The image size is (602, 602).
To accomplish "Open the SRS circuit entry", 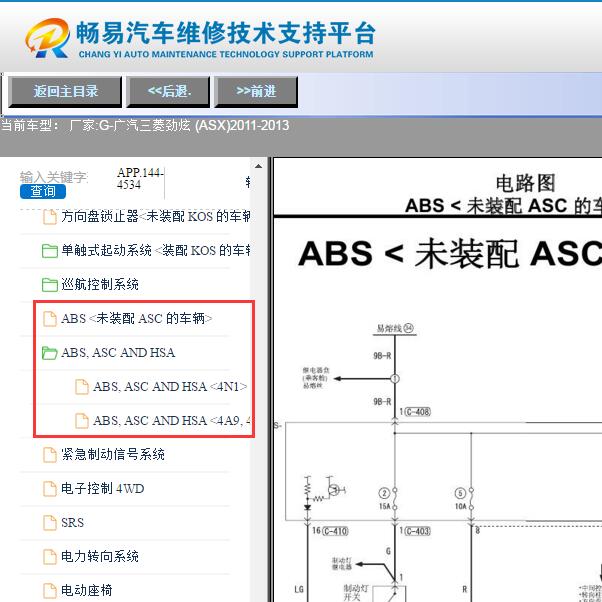I will click(x=72, y=522).
